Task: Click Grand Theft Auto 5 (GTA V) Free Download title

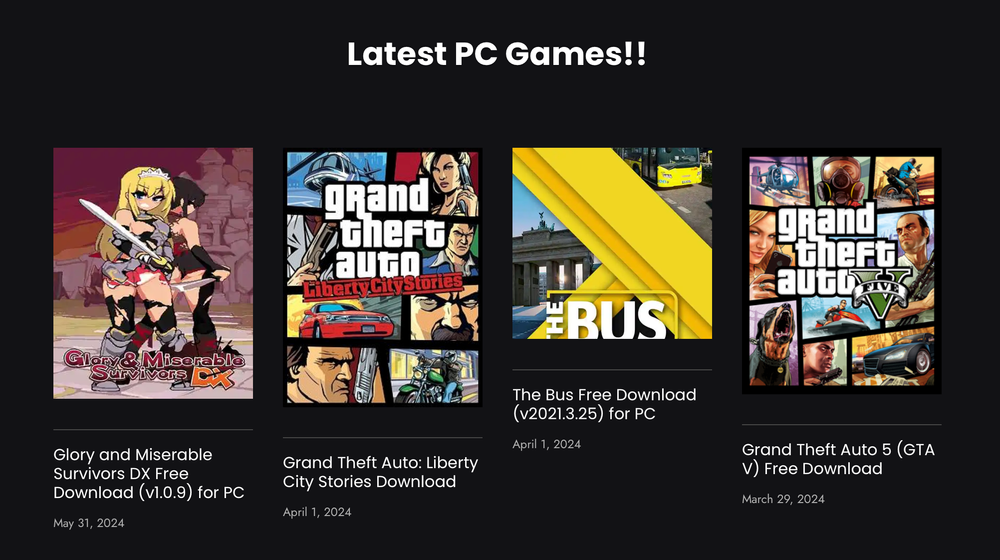Action: (x=838, y=459)
